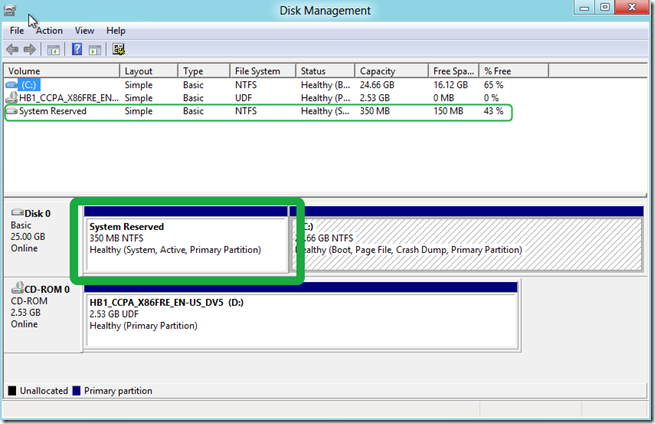Maximize the Disk Management window
Screen dimensions: 655x424
click(x=604, y=8)
